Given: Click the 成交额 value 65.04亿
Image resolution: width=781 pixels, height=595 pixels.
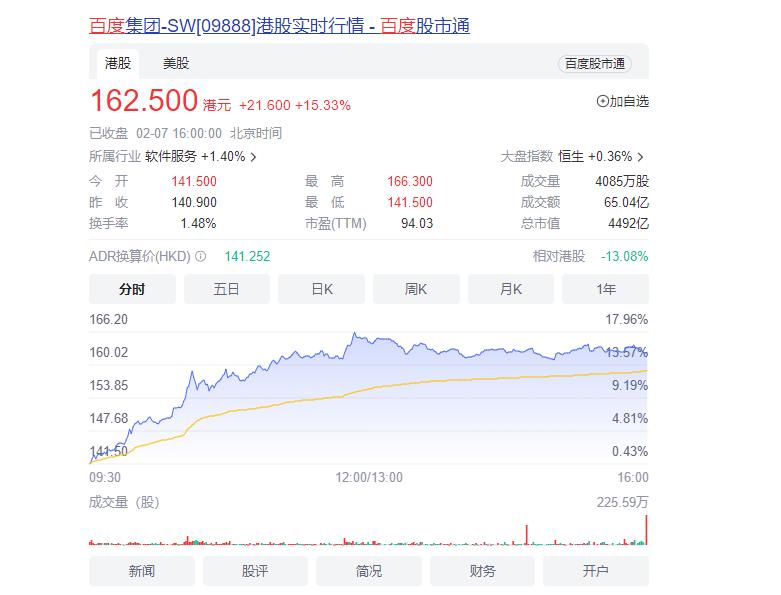Looking at the screenshot, I should [x=626, y=202].
